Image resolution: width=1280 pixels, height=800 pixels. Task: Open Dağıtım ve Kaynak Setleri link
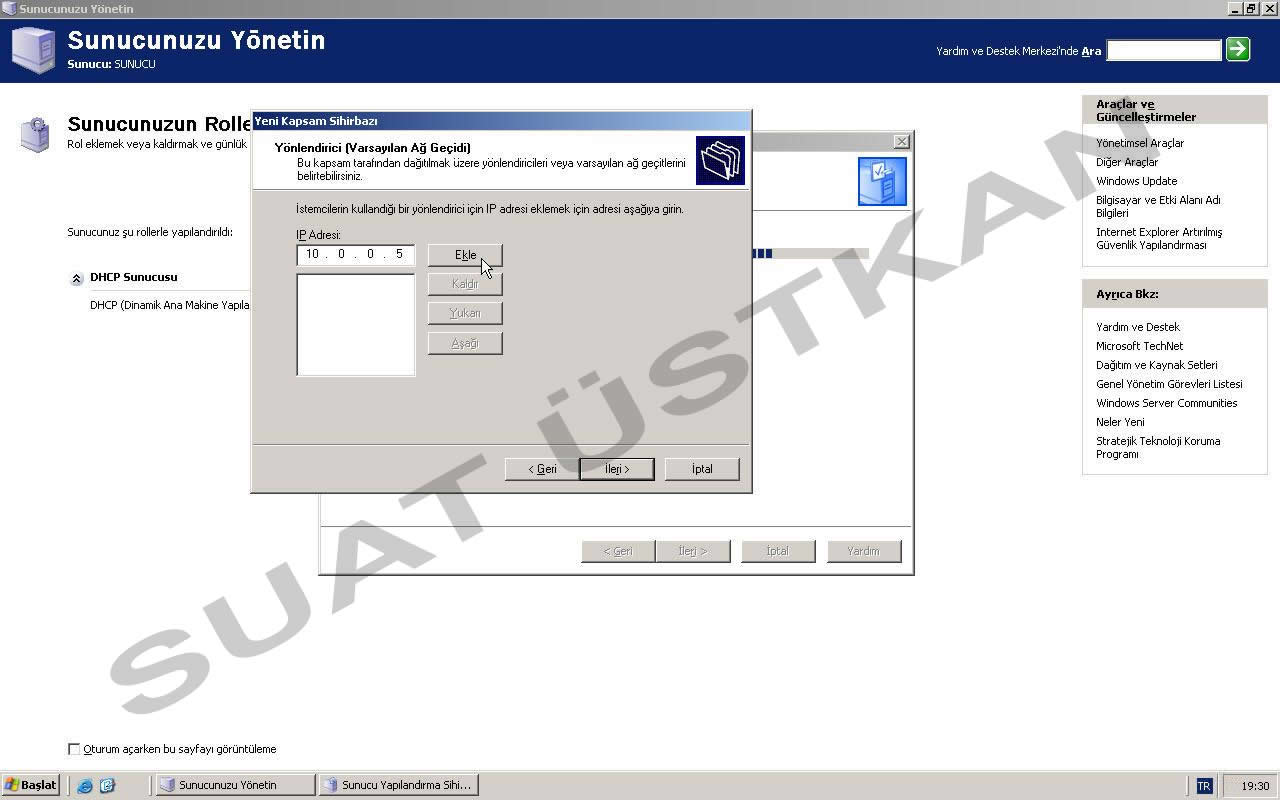click(1157, 365)
